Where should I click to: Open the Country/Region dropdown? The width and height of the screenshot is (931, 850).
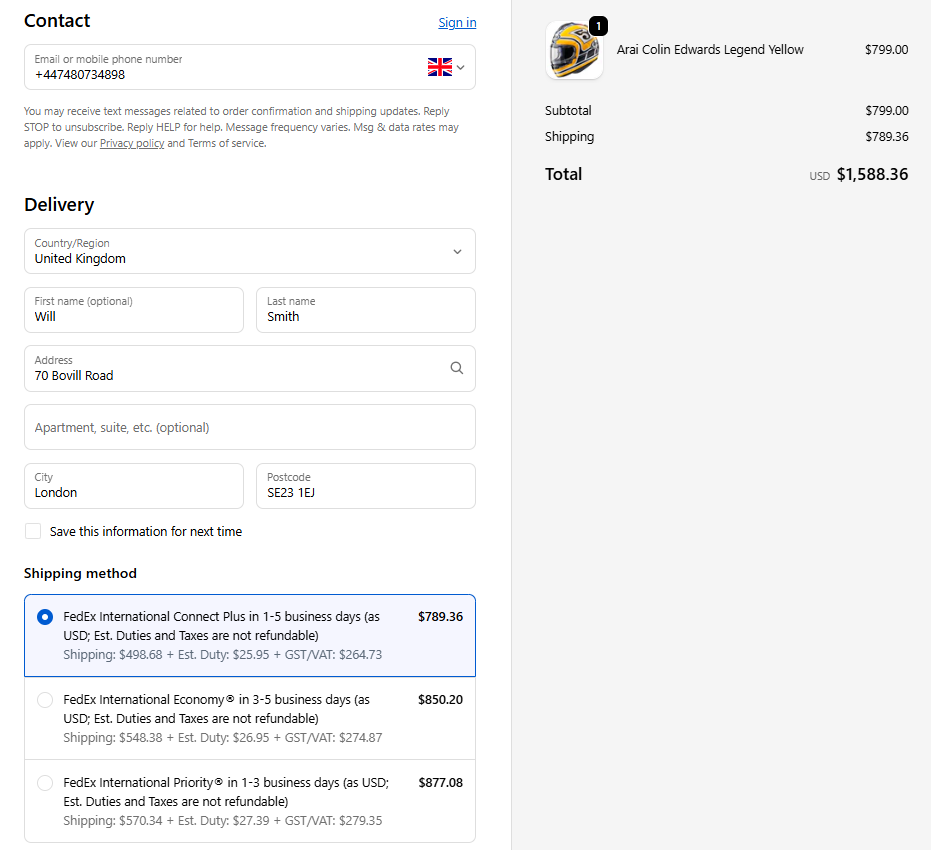250,251
